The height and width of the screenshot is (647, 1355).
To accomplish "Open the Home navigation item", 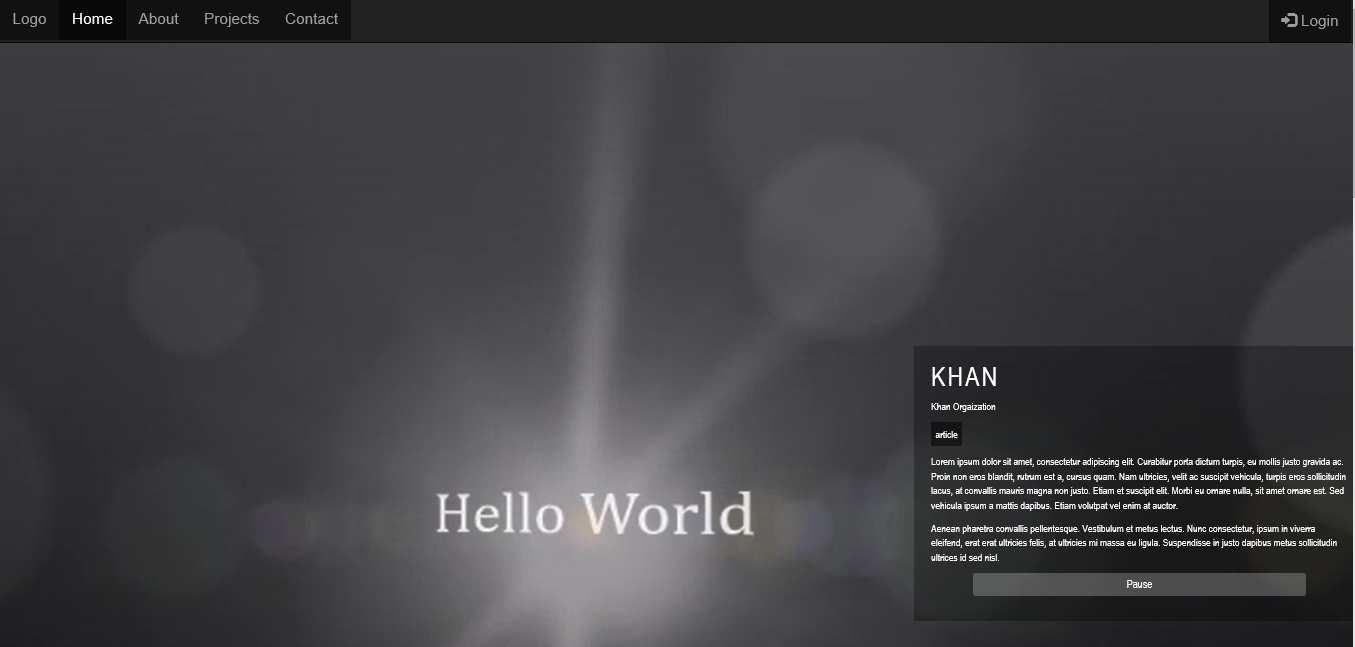I will 92,19.
